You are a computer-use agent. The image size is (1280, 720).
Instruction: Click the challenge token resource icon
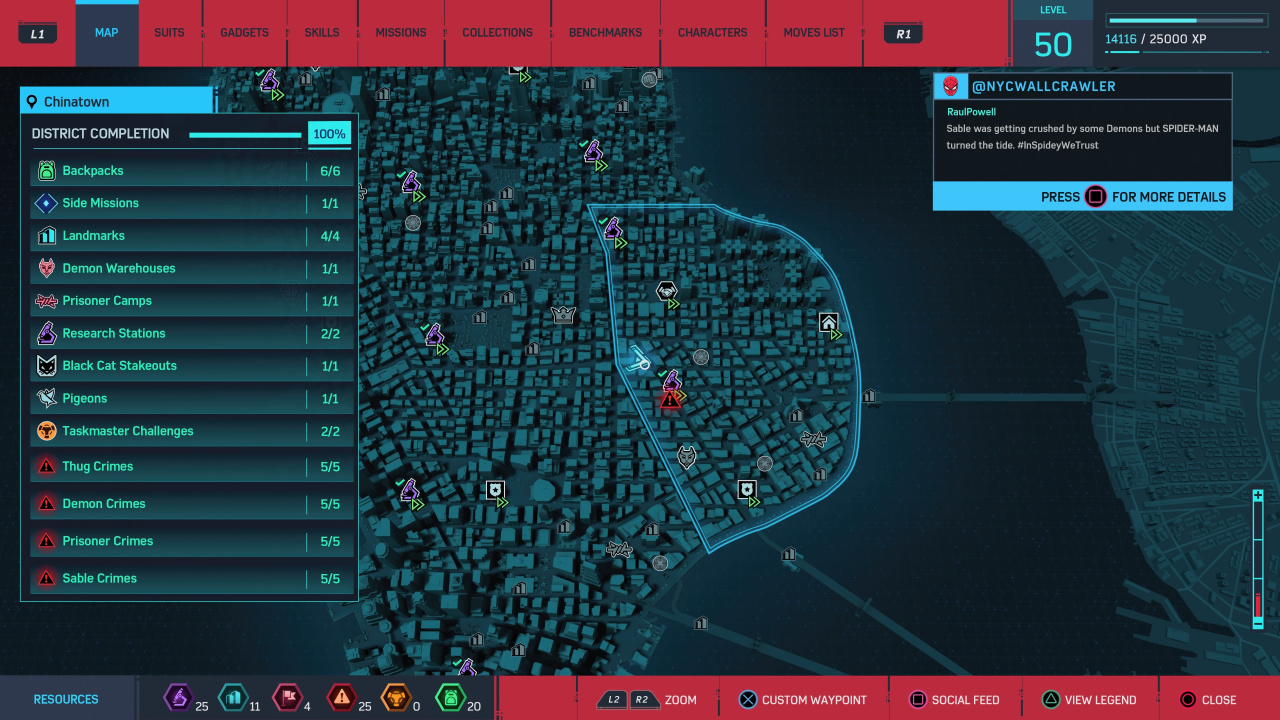pyautogui.click(x=398, y=697)
